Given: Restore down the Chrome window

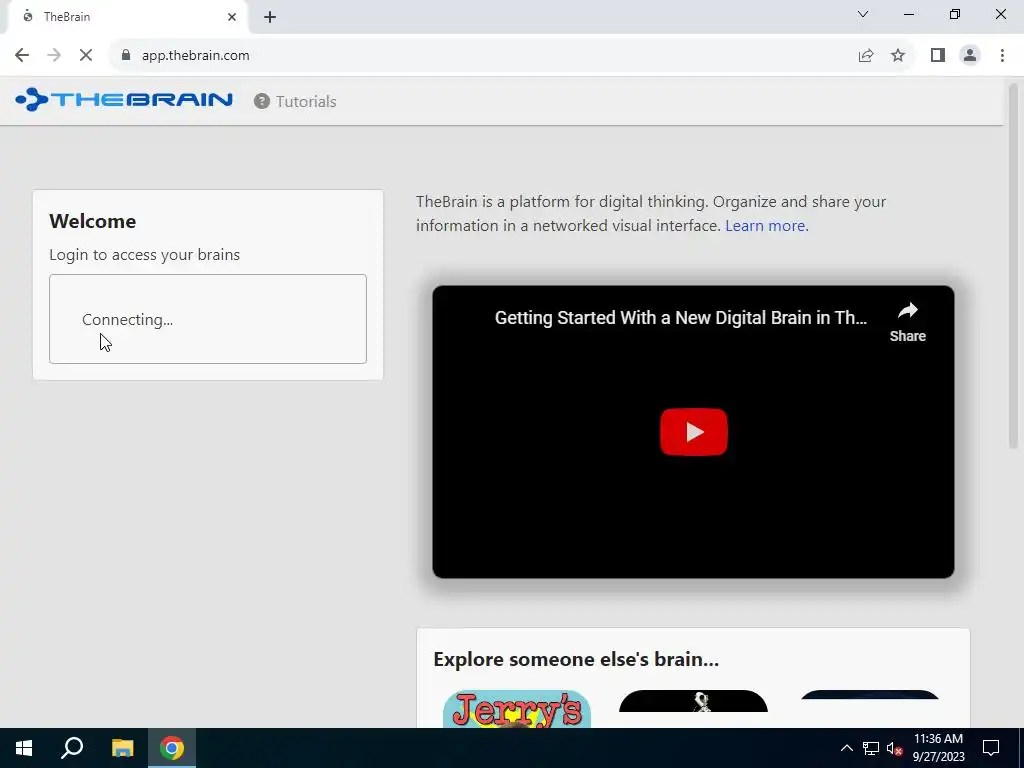Looking at the screenshot, I should pos(955,14).
